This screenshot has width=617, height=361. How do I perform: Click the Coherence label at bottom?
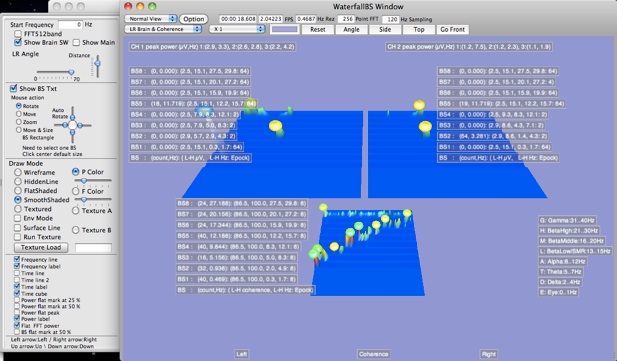point(373,354)
